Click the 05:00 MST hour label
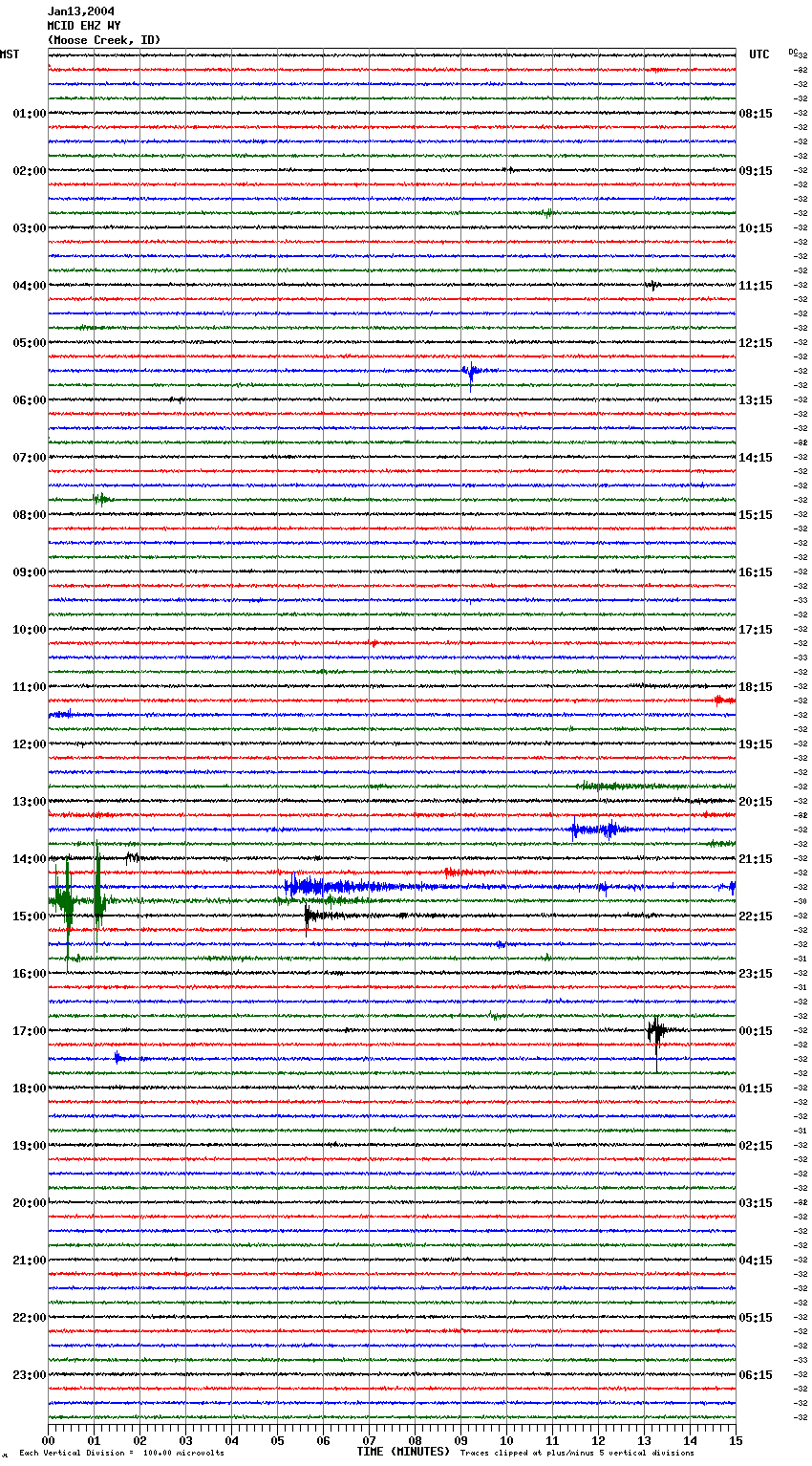The width and height of the screenshot is (812, 1466). pyautogui.click(x=30, y=343)
